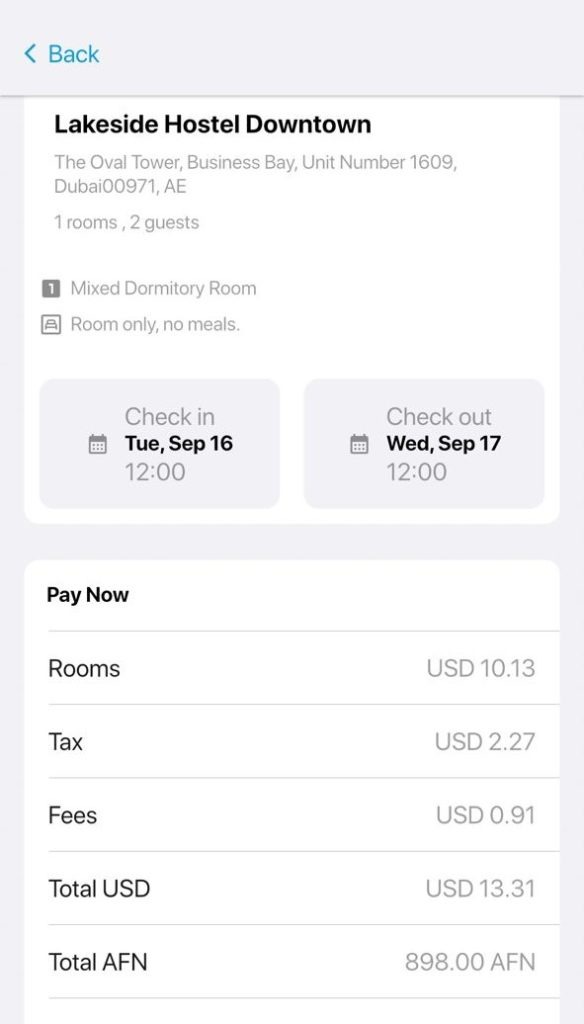This screenshot has height=1024, width=584.
Task: Tap the check-in time 12:00
Action: pos(155,472)
